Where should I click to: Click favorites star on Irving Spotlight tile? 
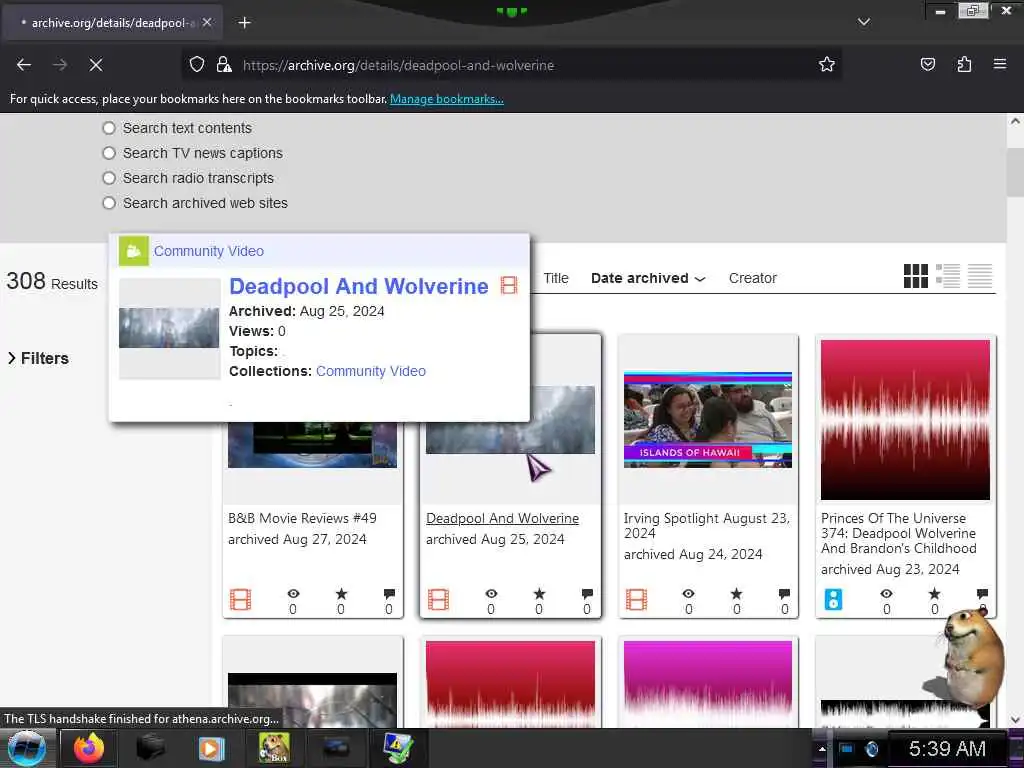coord(737,594)
